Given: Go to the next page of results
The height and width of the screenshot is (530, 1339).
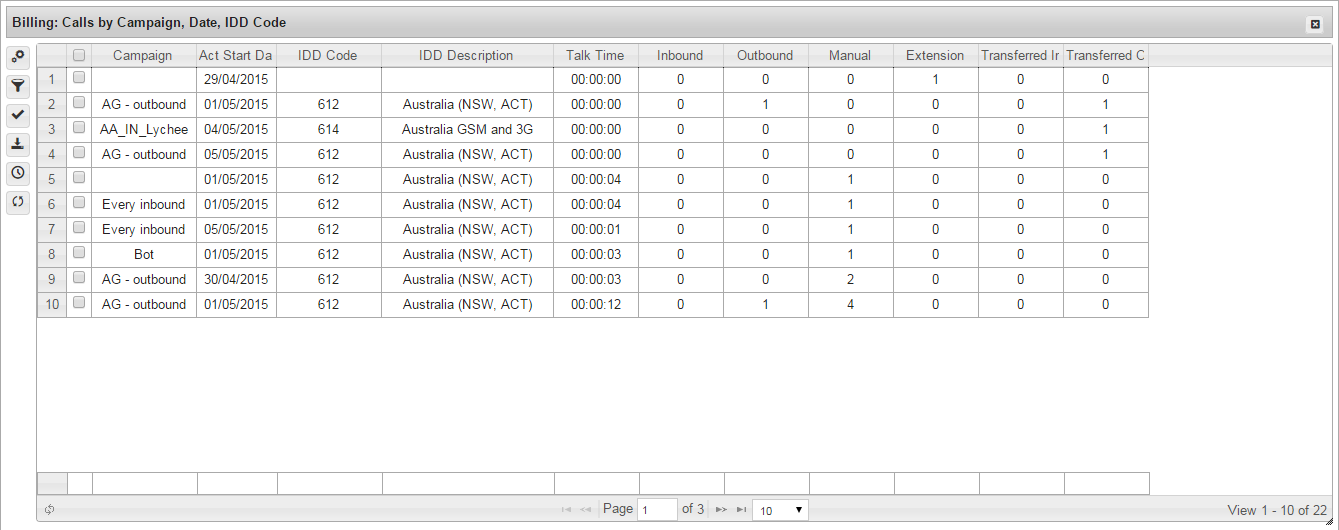Looking at the screenshot, I should [x=721, y=510].
